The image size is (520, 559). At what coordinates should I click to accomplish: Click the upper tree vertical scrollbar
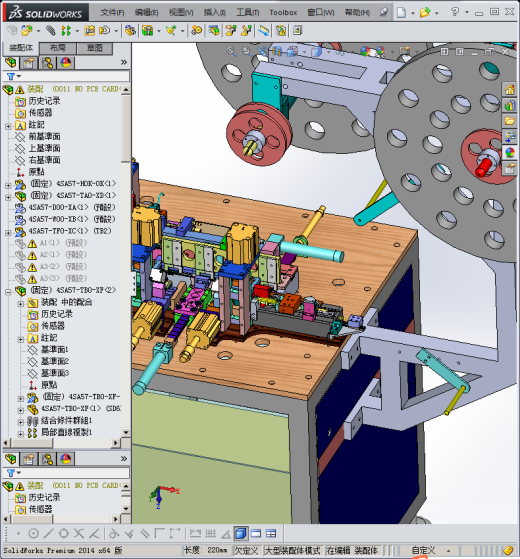[126, 260]
